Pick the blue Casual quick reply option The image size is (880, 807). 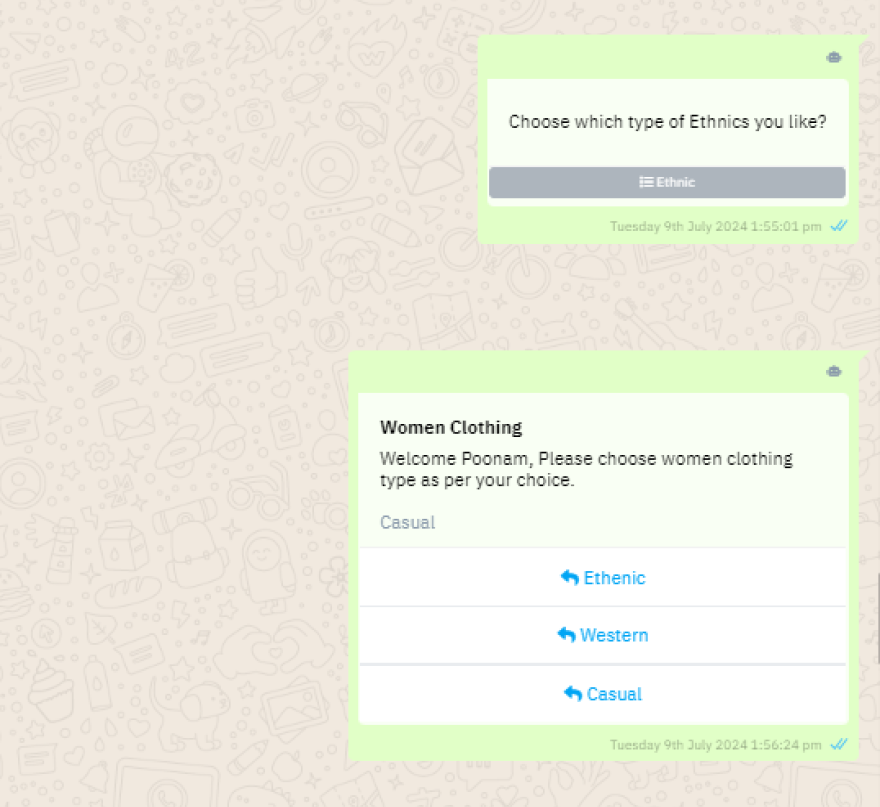tap(603, 694)
